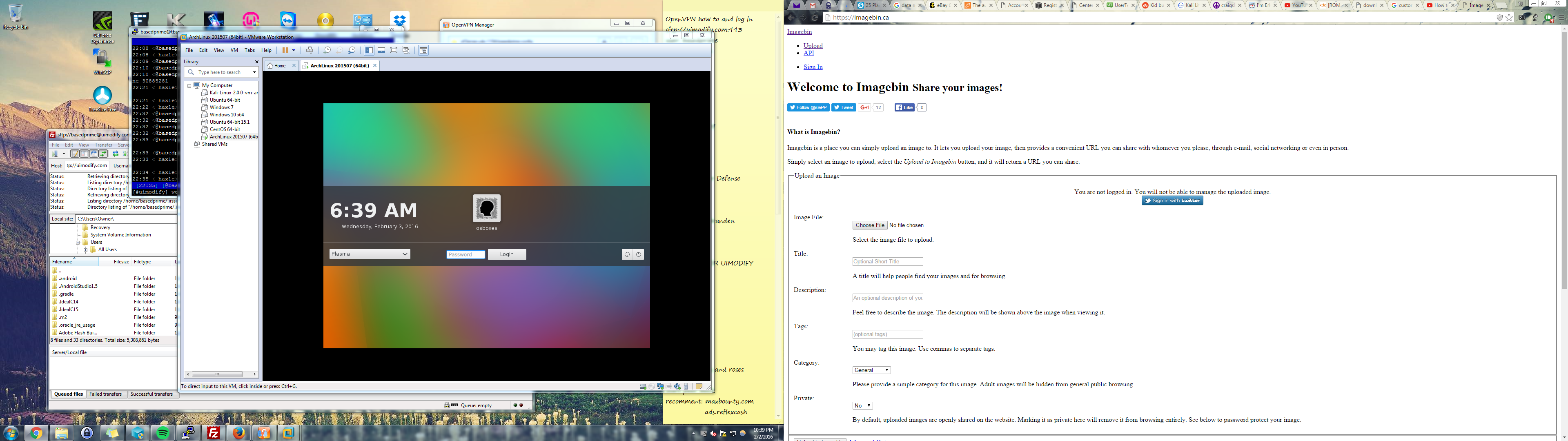Click the Sign in with twitter button
This screenshot has width=1568, height=441.
click(x=1172, y=200)
